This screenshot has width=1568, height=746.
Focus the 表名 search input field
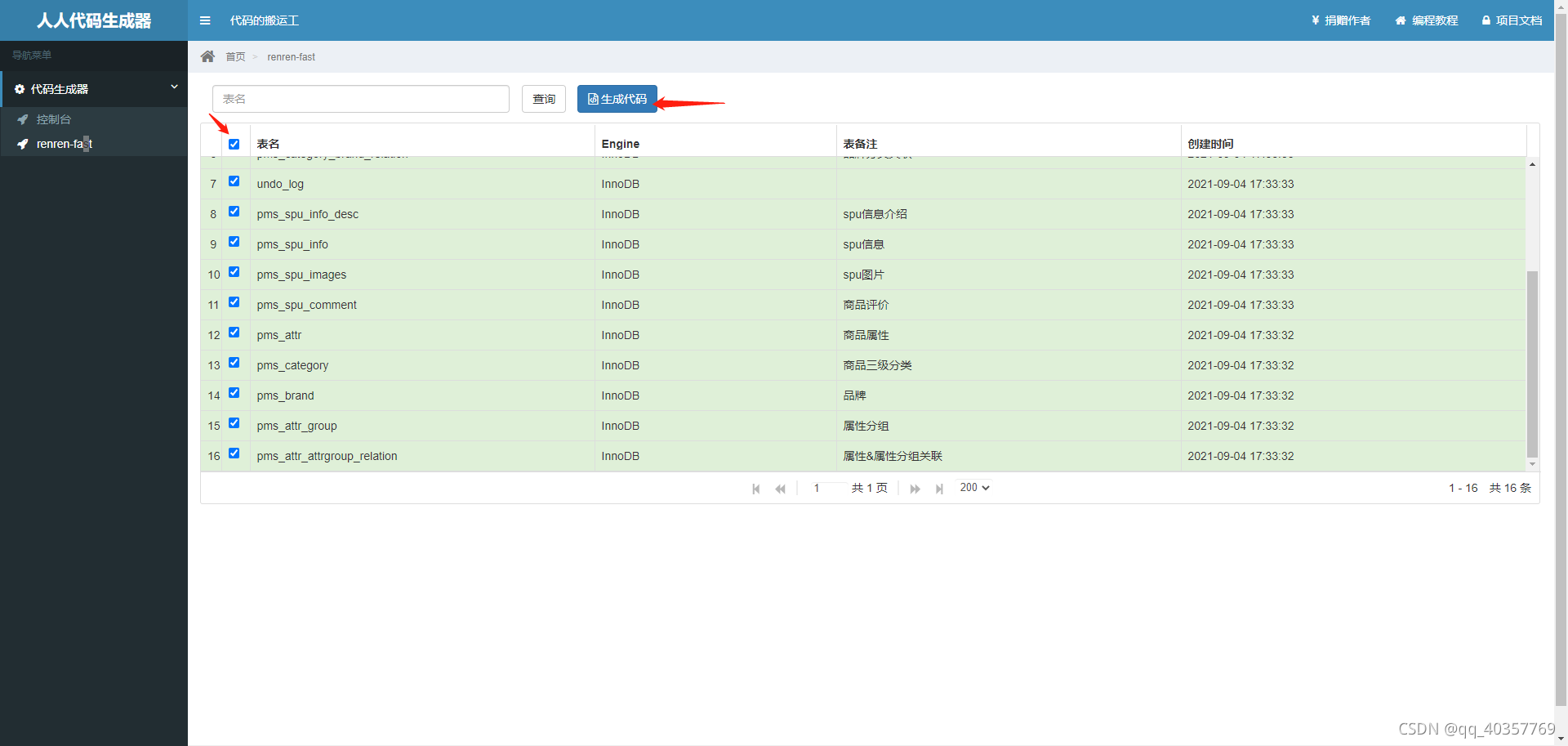[361, 99]
